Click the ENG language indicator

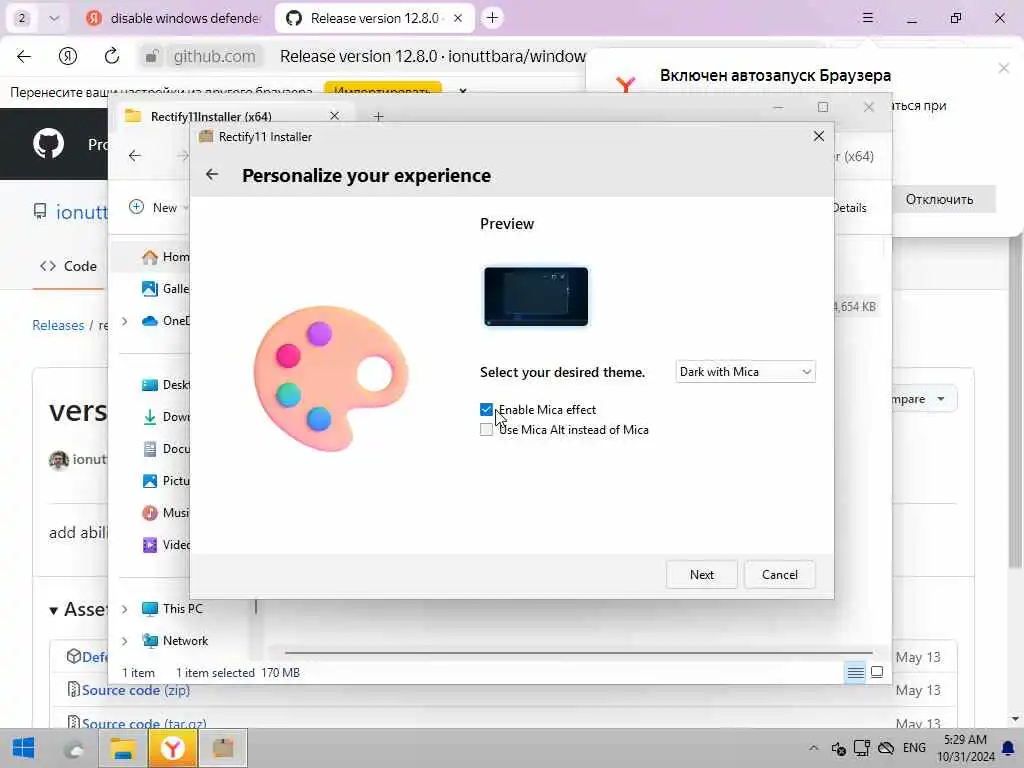click(x=914, y=748)
